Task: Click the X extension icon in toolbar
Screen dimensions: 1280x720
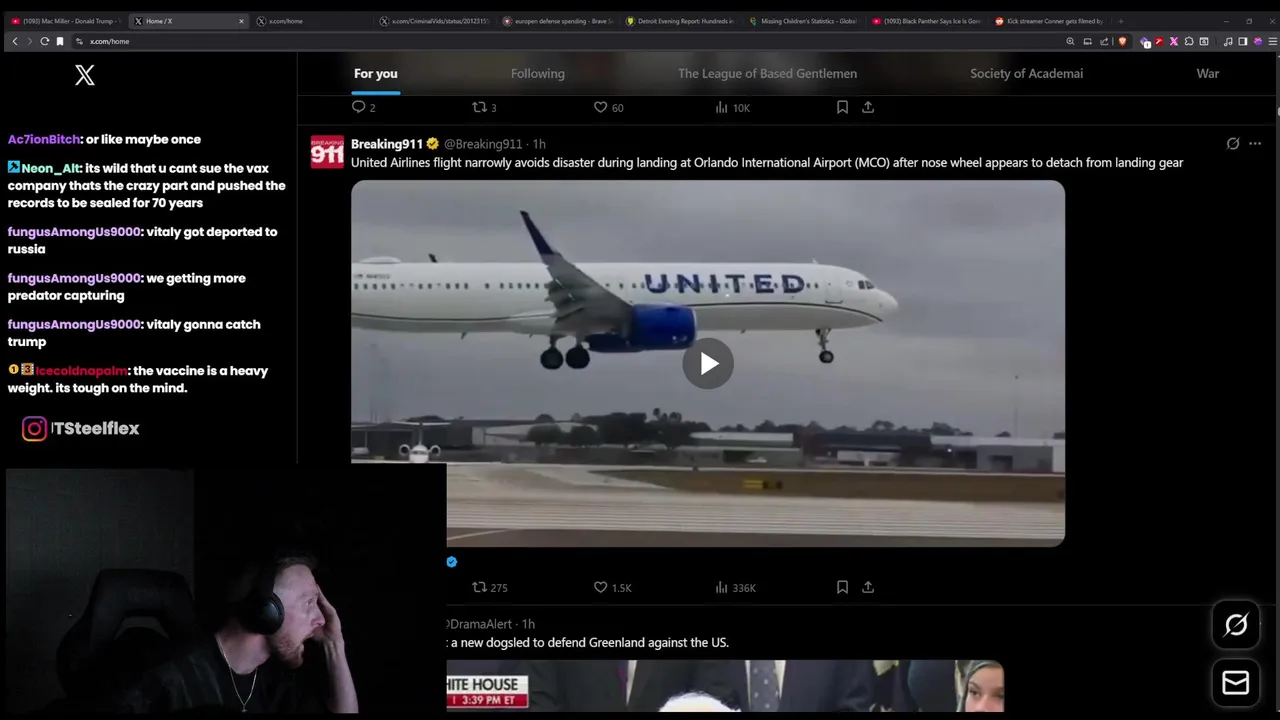Action: pyautogui.click(x=1174, y=41)
